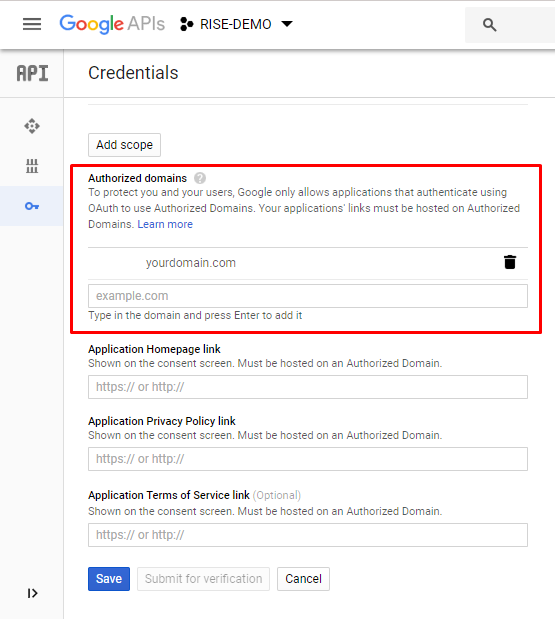Expand the RISE-DEMO project dropdown arrow

[287, 24]
